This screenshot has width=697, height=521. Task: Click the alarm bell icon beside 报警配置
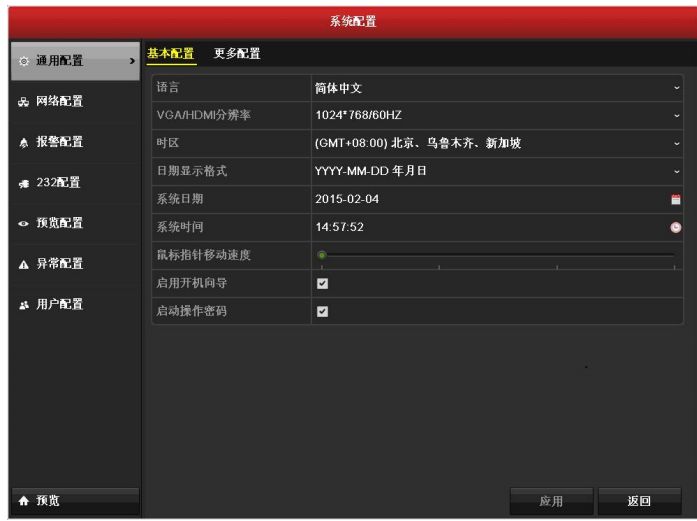click(x=24, y=143)
